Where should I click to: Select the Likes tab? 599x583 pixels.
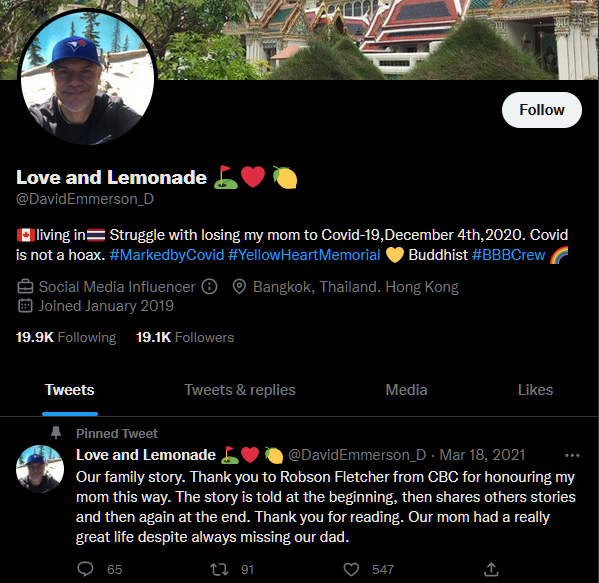click(535, 390)
